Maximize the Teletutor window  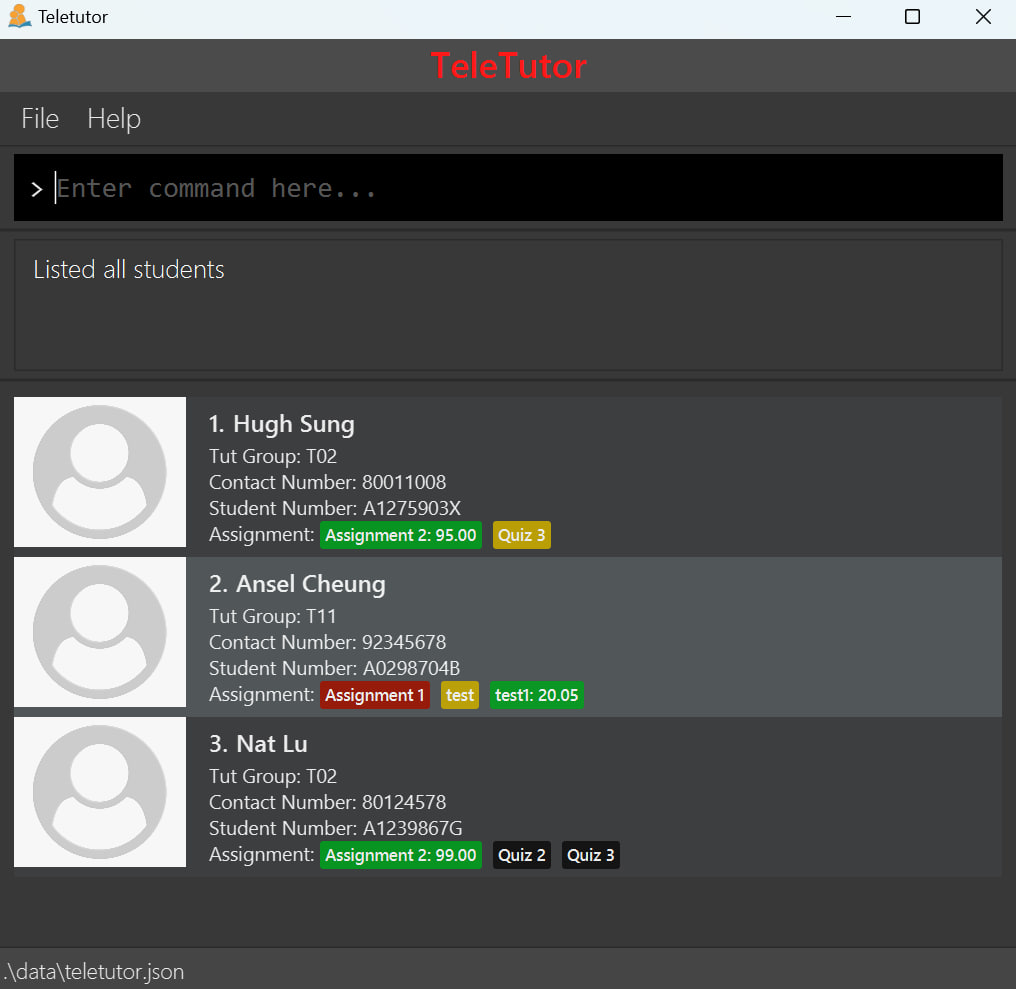pyautogui.click(x=912, y=17)
